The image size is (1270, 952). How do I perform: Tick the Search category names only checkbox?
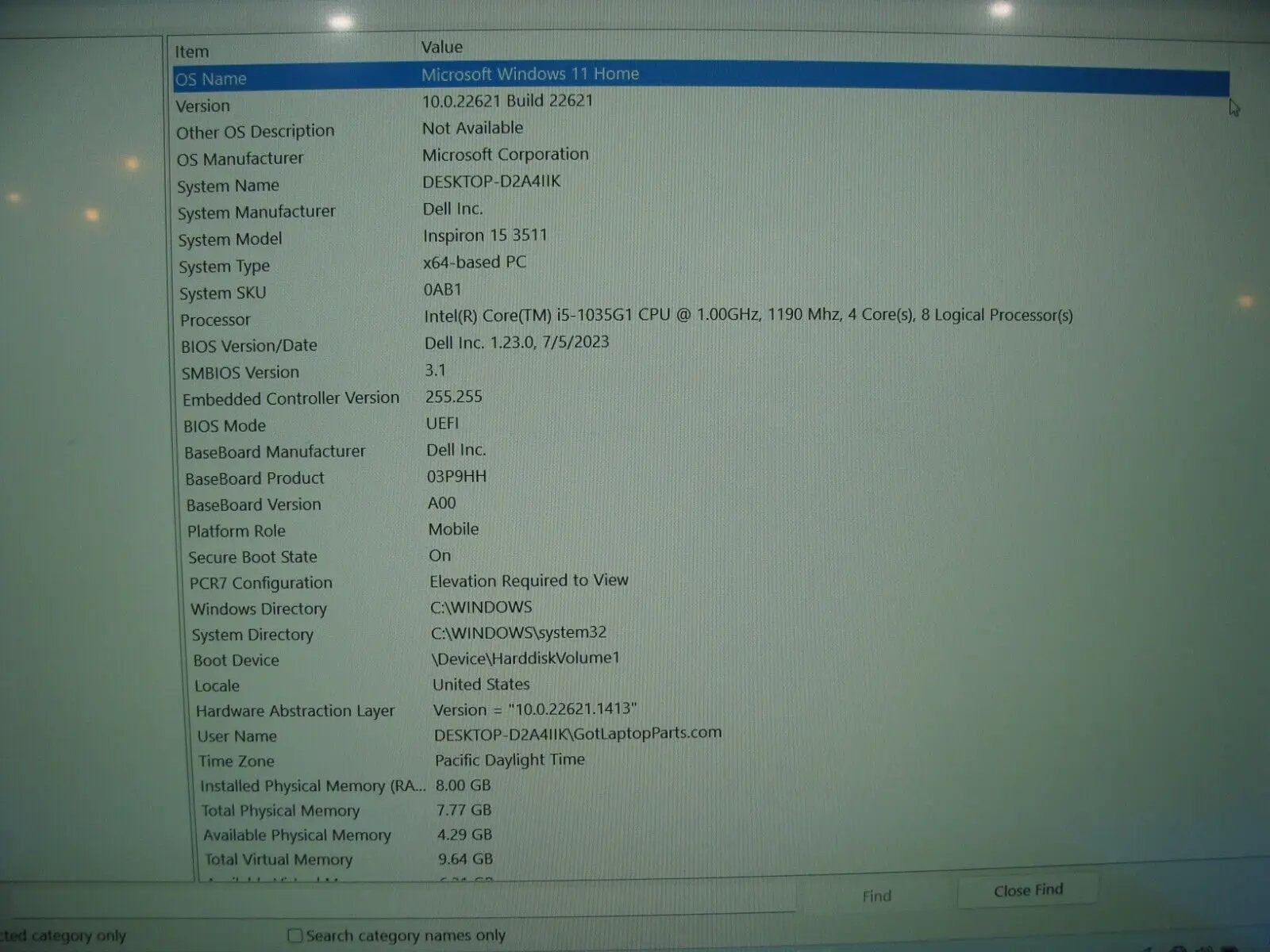click(x=295, y=936)
